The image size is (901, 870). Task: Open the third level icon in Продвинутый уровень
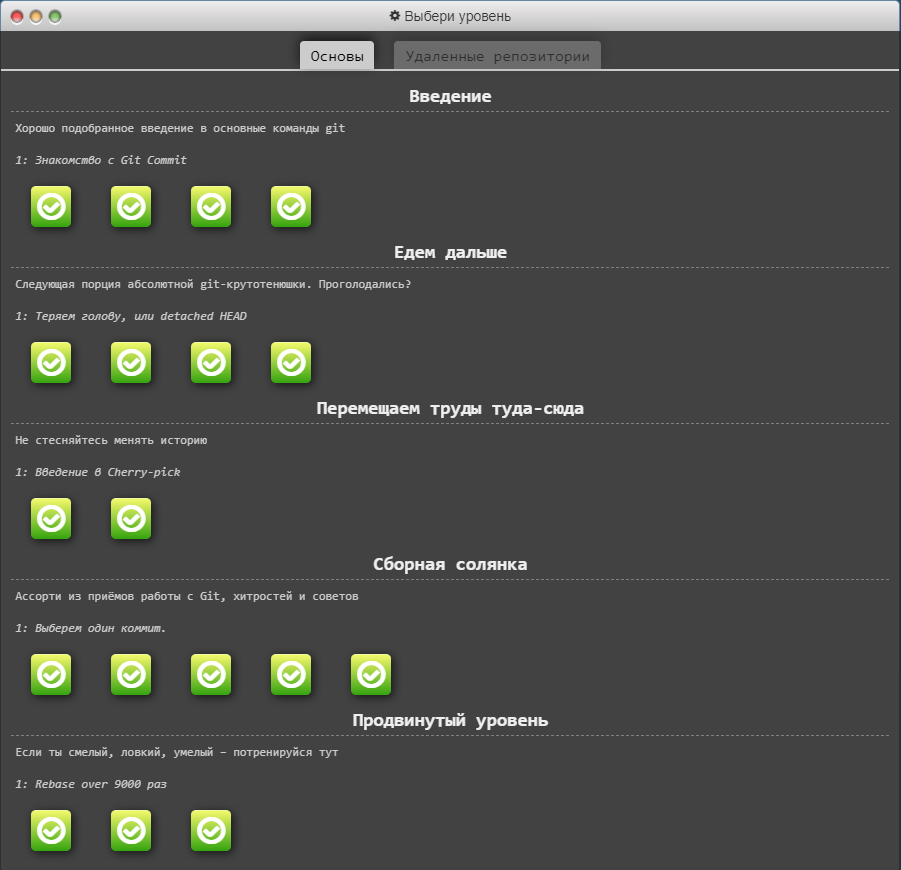pos(211,831)
